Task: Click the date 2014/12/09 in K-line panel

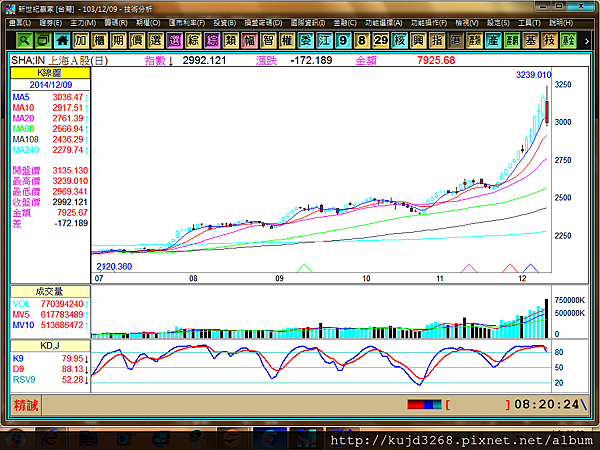Action: click(x=51, y=85)
